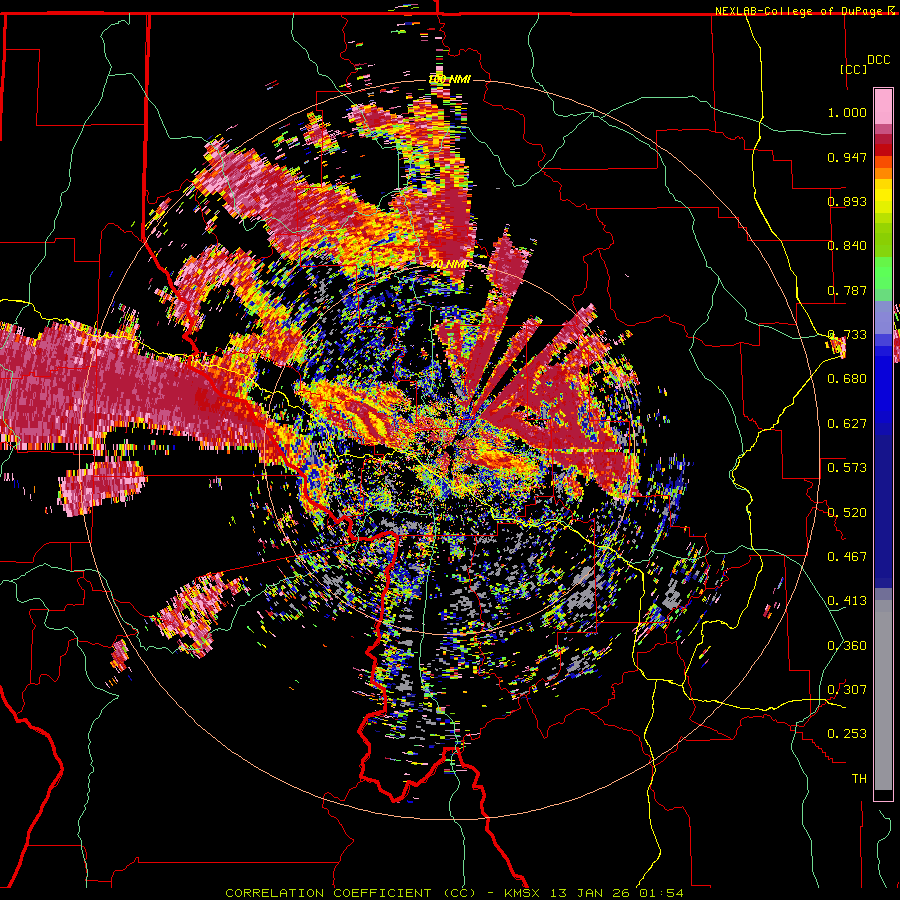Click the 0.787 scale value
Viewport: 900px width, 900px height.
[847, 290]
